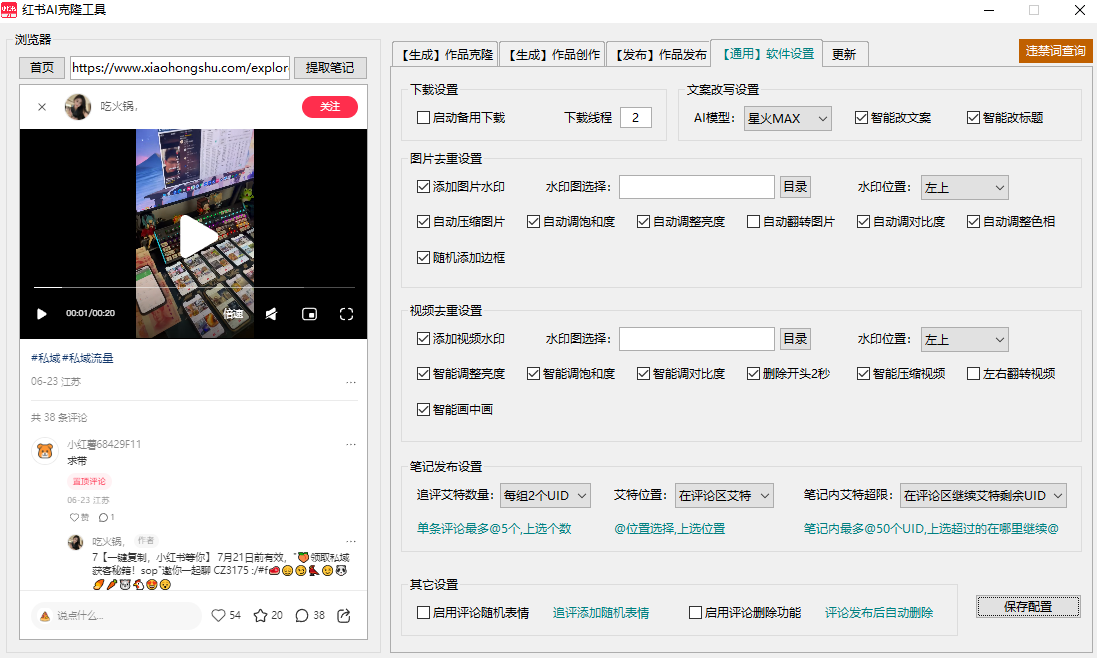Open more options on the author's reply

pos(351,541)
